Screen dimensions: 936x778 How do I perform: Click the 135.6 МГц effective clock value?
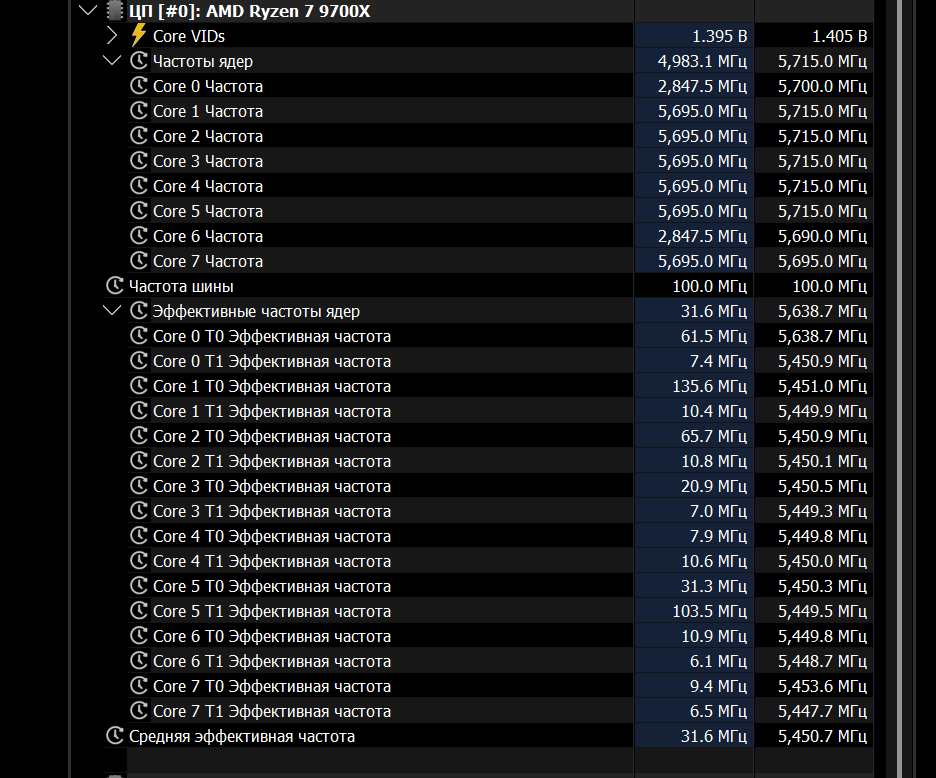tap(709, 386)
